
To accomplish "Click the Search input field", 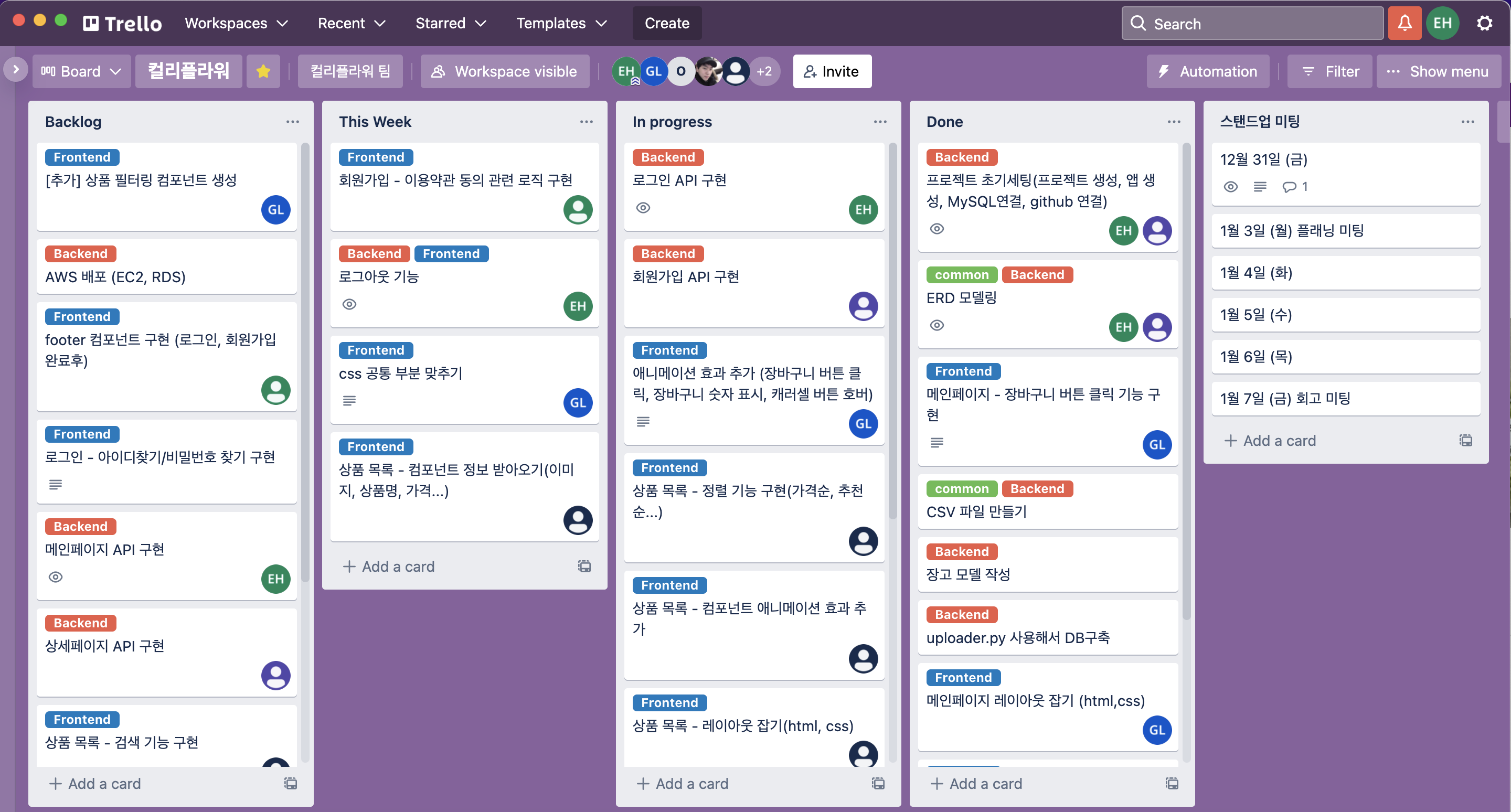I will click(1252, 23).
